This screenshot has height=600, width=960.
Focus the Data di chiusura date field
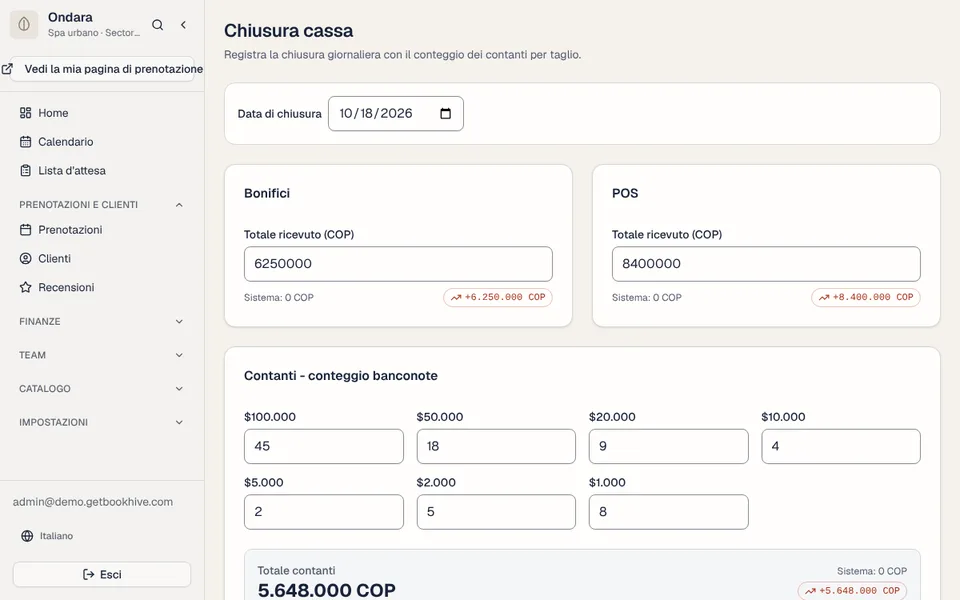(396, 113)
